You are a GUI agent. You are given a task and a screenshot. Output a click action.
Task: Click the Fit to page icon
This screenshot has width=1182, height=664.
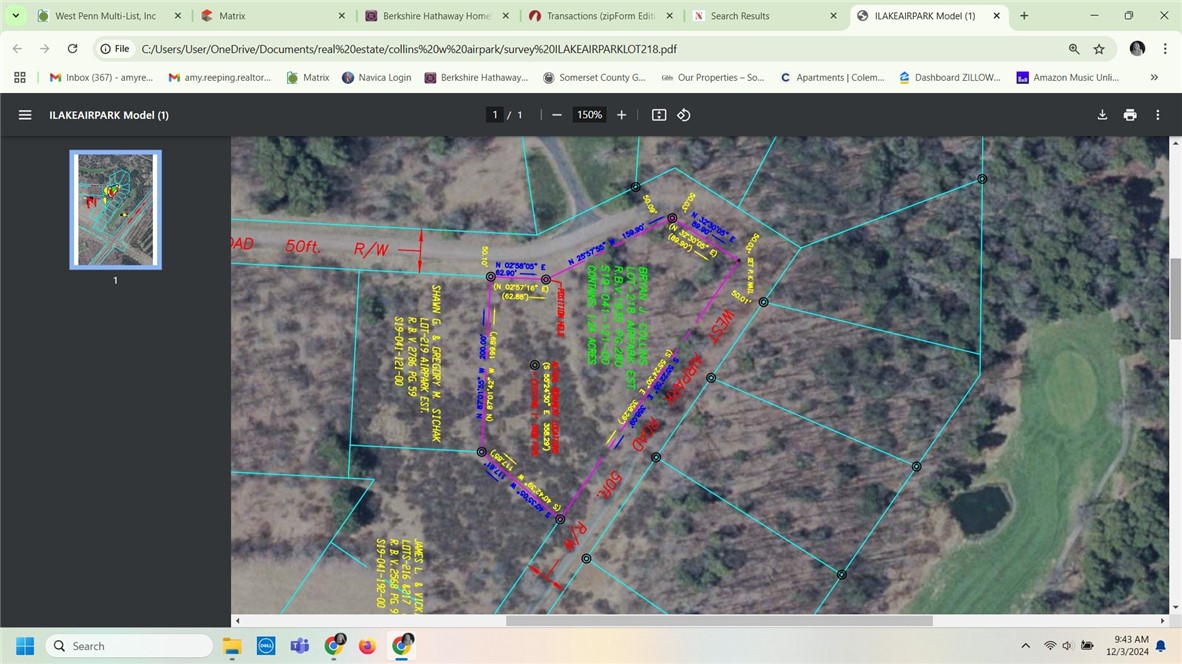[659, 115]
